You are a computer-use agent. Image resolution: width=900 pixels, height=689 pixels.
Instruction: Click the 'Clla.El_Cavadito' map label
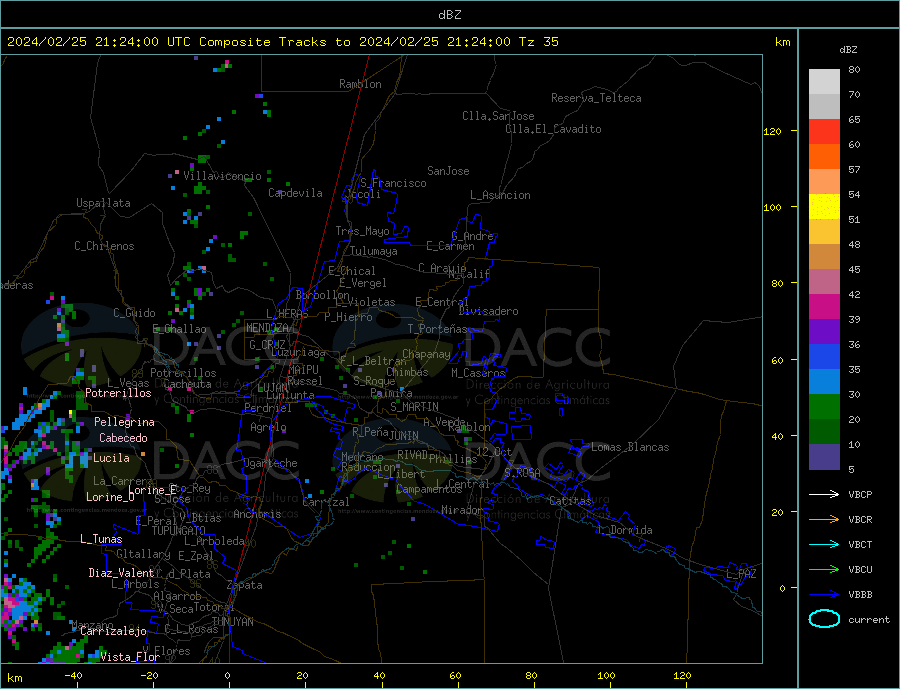tap(553, 129)
